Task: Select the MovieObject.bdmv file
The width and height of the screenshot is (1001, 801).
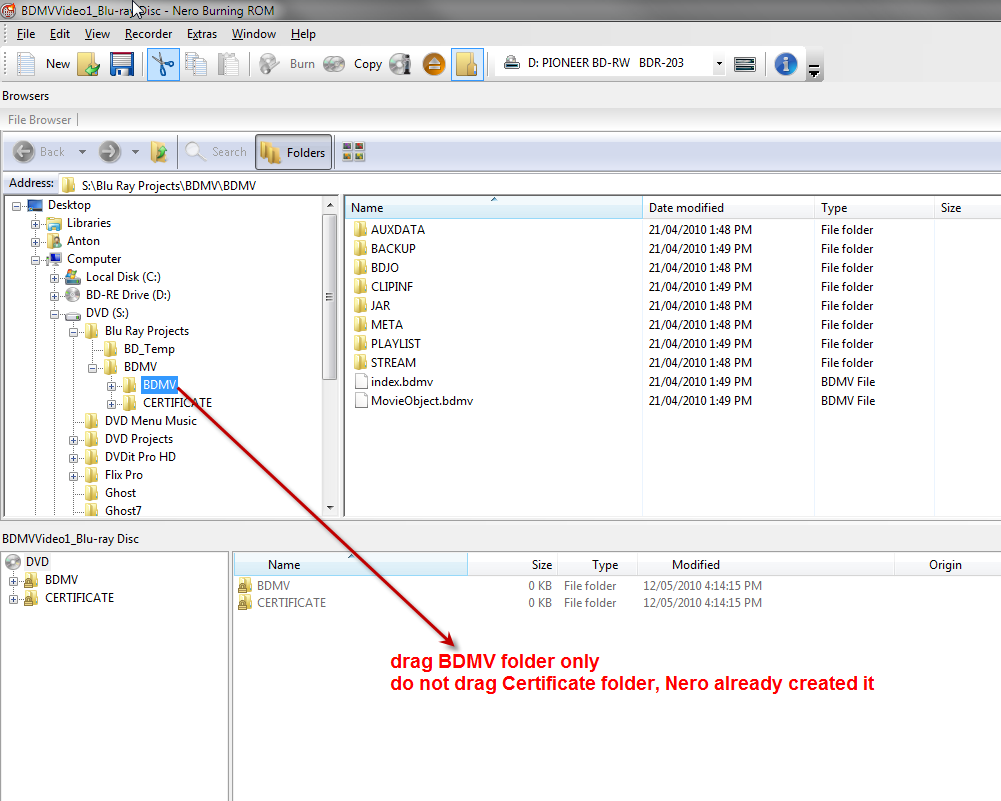Action: 421,401
